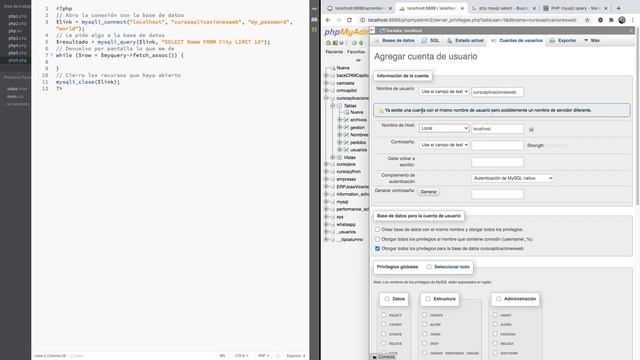Click the 'Debe volver a escribir' field
Viewport: 640px width, 360px height.
click(497, 162)
